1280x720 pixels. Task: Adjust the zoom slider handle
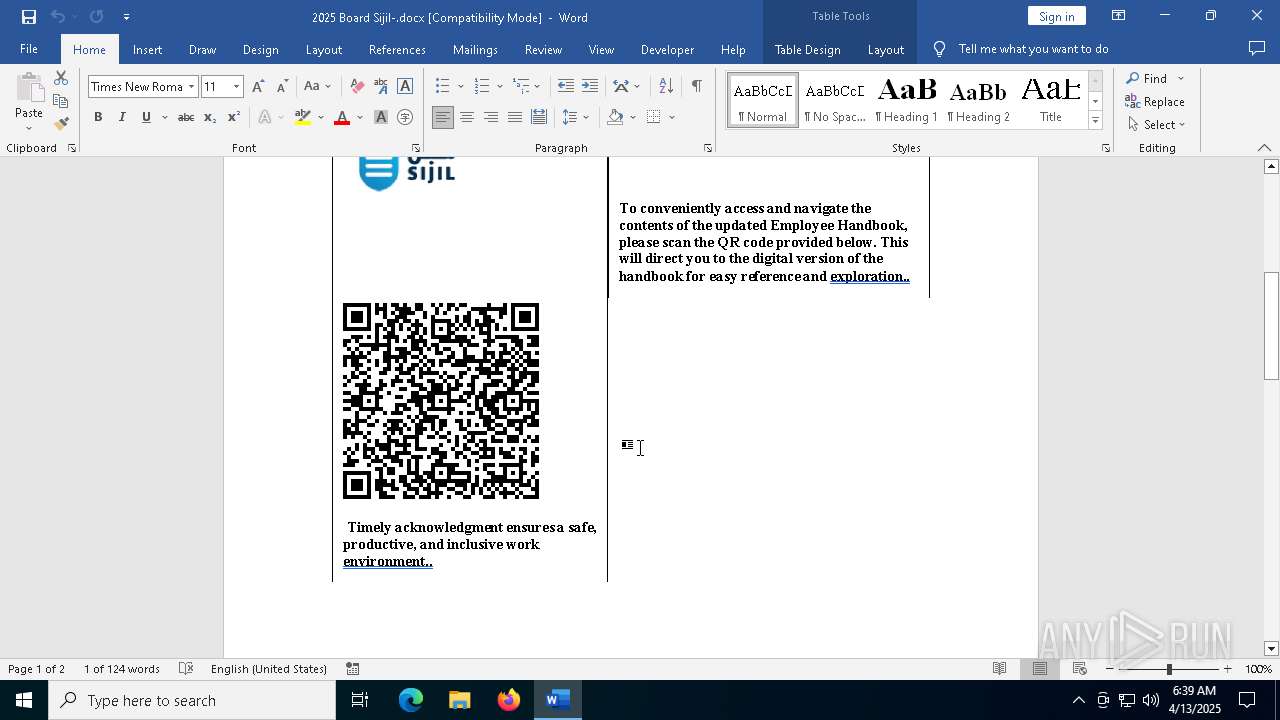[1169, 669]
